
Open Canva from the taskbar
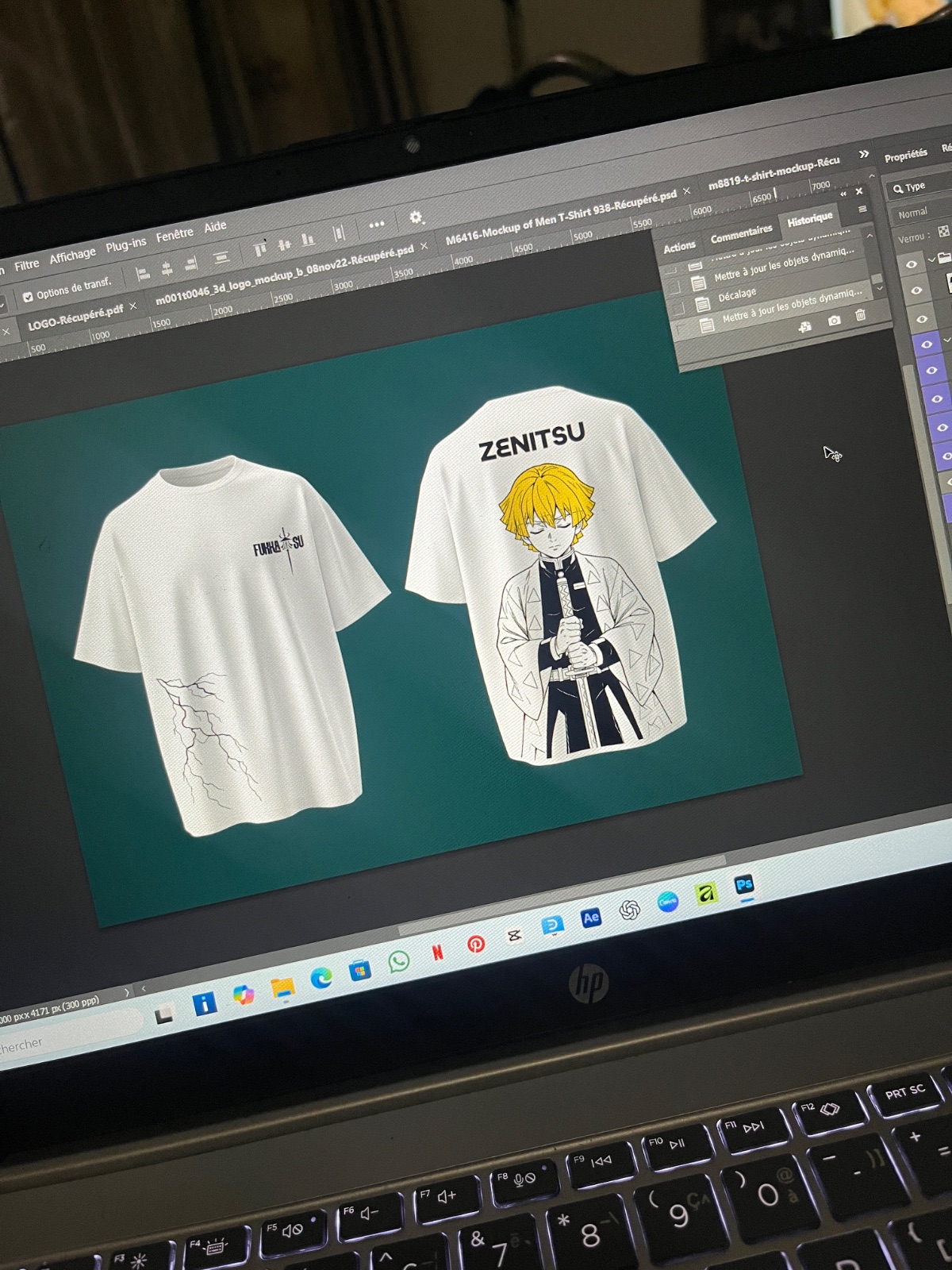[x=668, y=902]
